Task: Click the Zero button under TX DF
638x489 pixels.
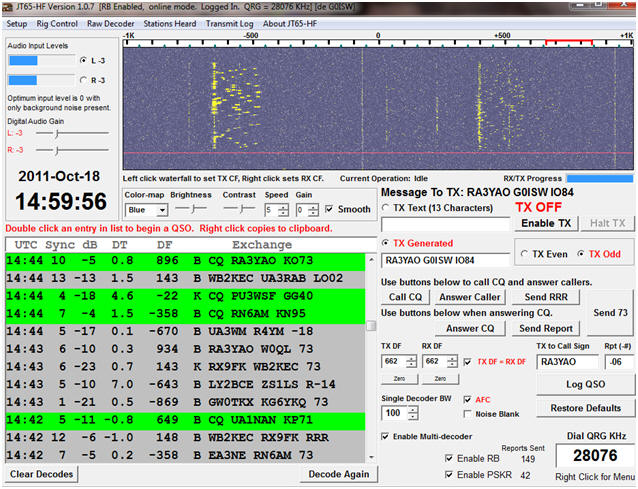Action: 399,379
